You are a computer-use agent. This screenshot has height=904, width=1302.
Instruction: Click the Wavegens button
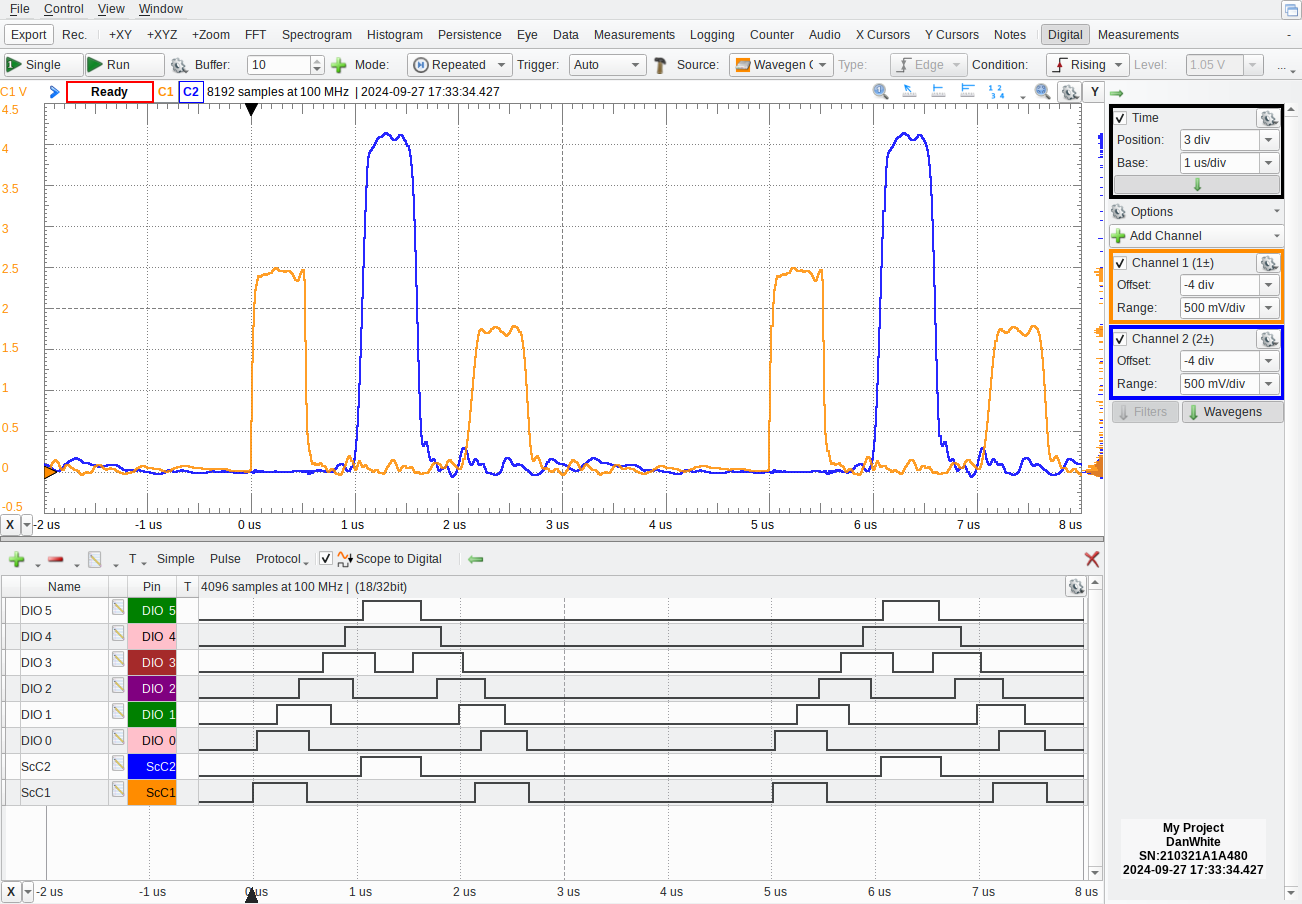click(1232, 412)
